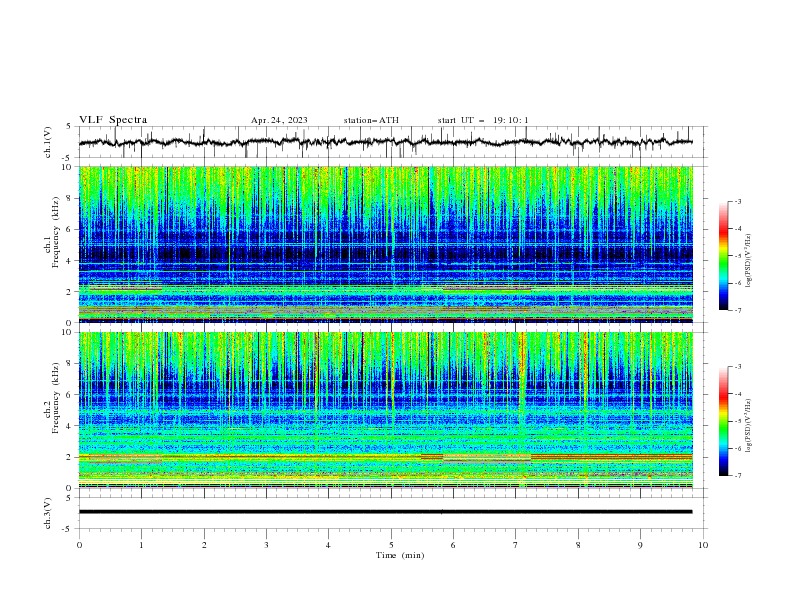Click the ch.1 'Frequency (kHz)' axis label
792x612 pixels.
point(56,233)
